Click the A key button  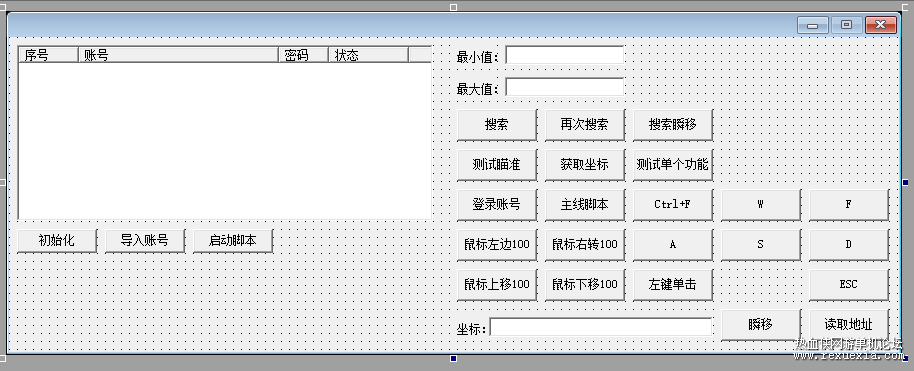tap(673, 244)
